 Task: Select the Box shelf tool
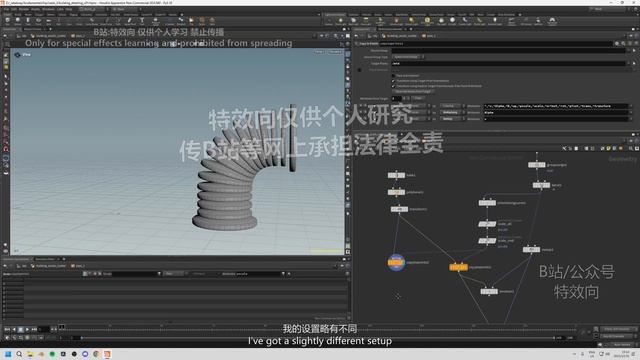click(x=7, y=20)
